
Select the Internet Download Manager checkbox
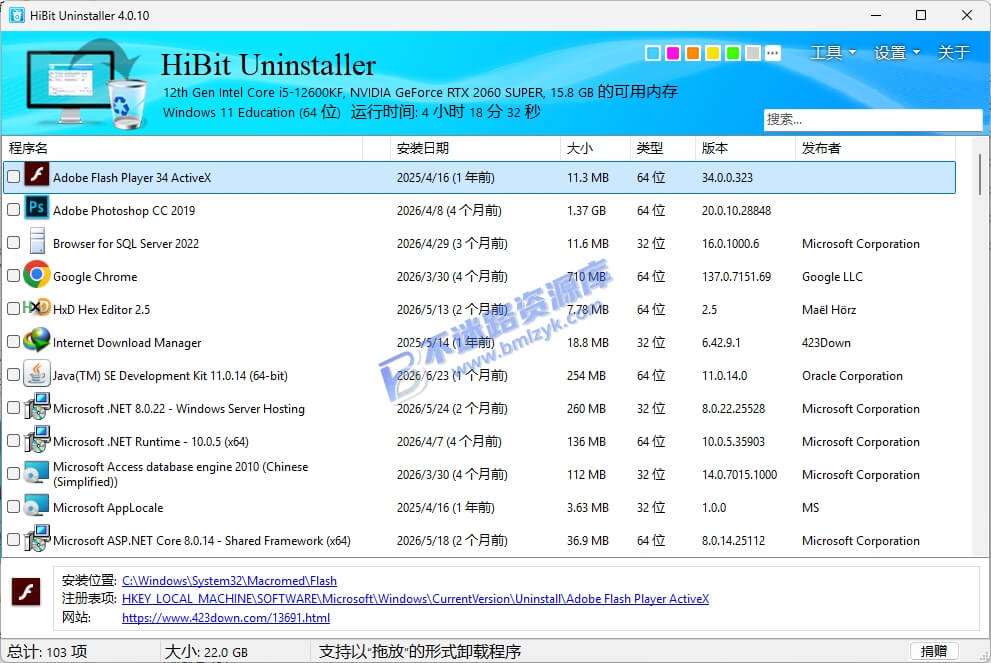click(13, 342)
